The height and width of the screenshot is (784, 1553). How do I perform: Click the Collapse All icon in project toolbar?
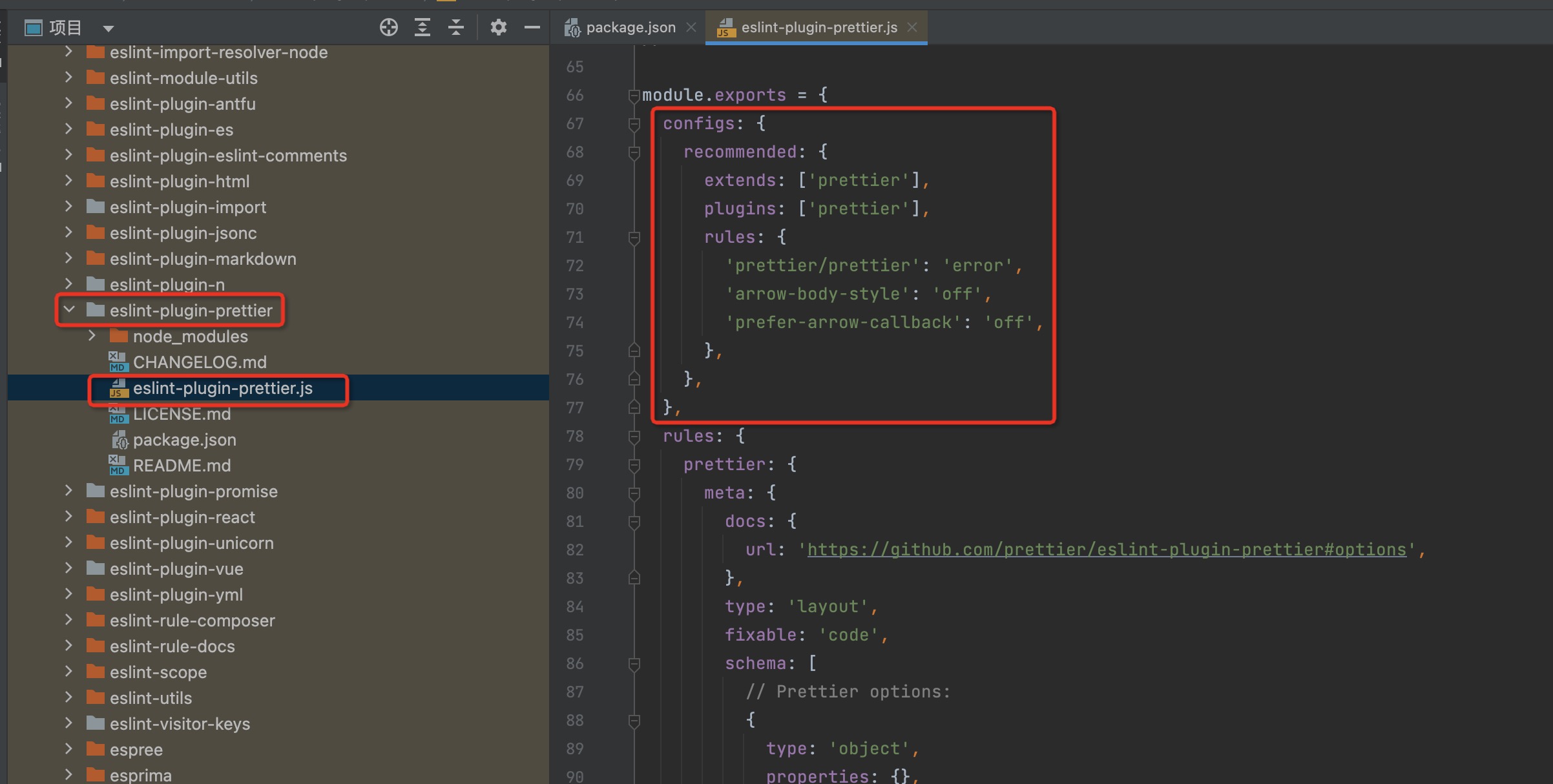coord(456,27)
